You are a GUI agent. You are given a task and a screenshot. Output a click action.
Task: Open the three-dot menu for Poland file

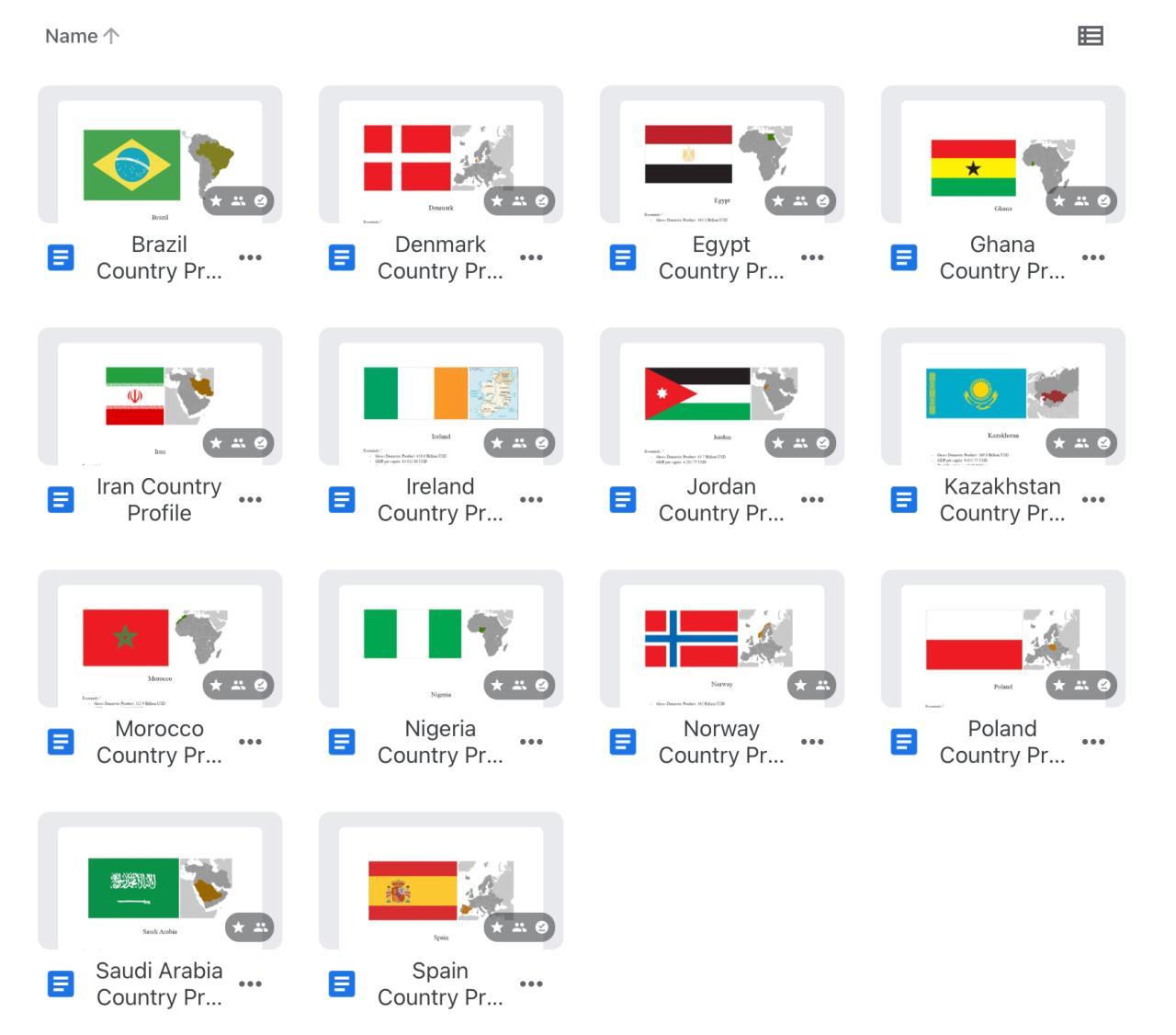tap(1093, 742)
